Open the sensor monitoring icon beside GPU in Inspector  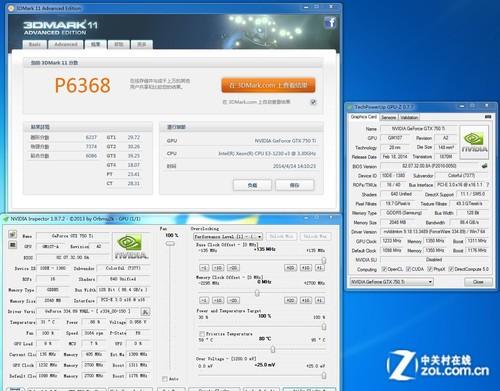(12, 245)
